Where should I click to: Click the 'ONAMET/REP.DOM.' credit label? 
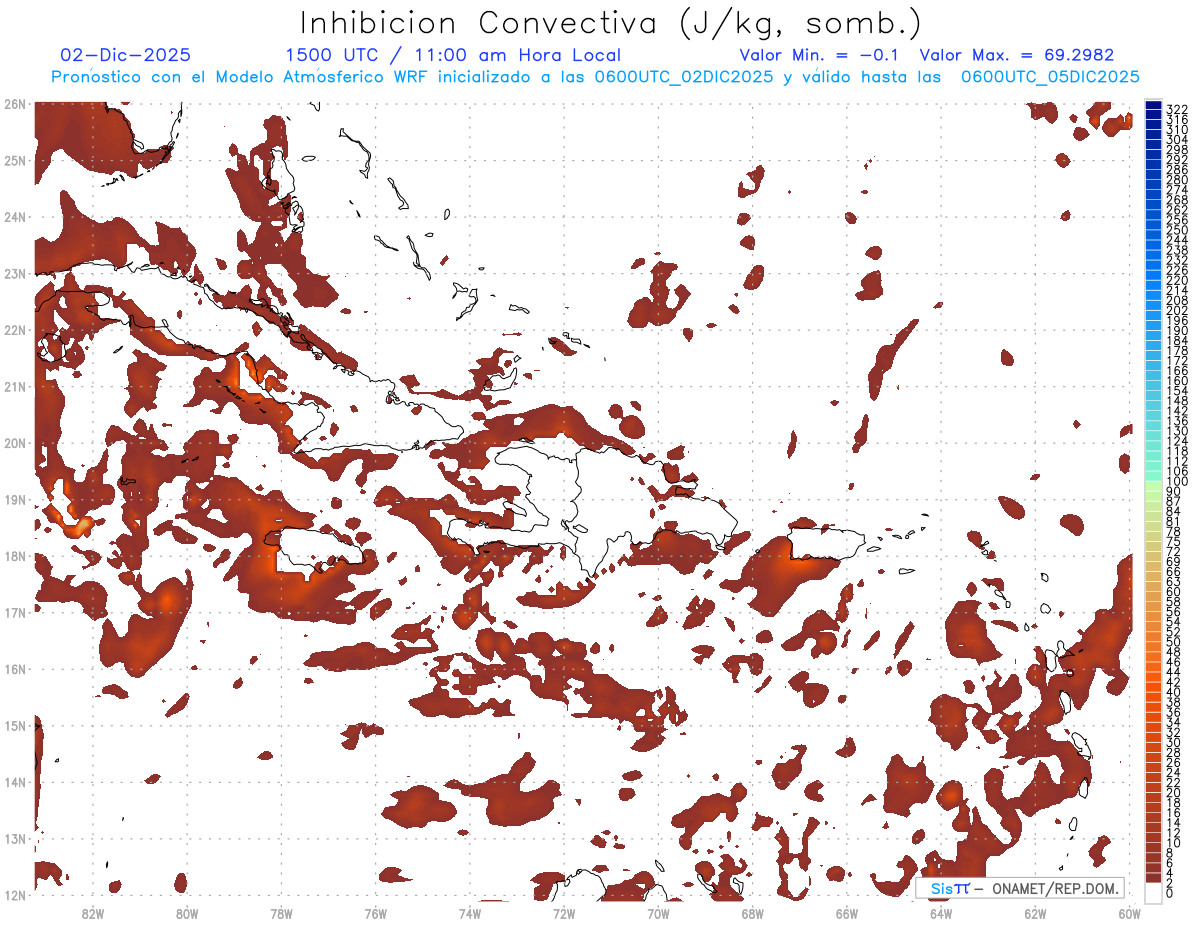[1055, 888]
